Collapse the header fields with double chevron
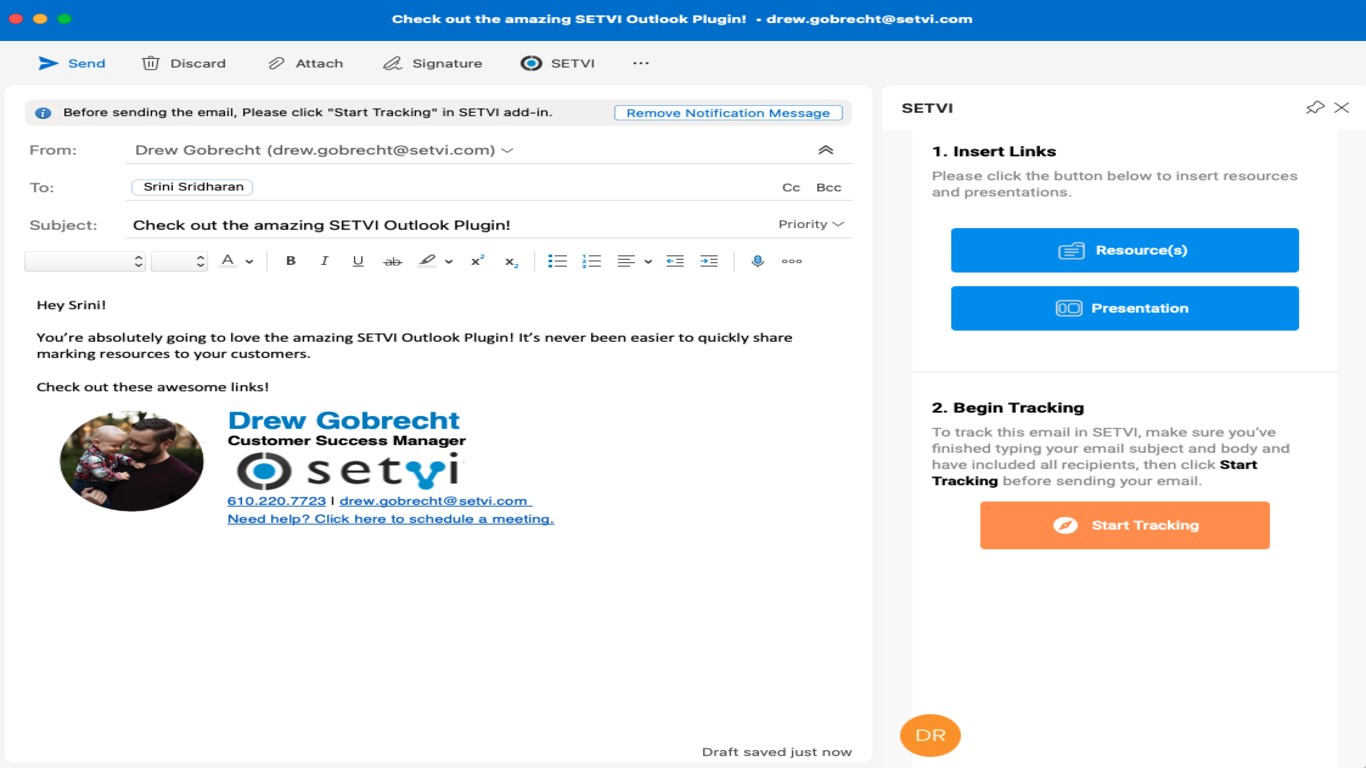 pyautogui.click(x=826, y=150)
